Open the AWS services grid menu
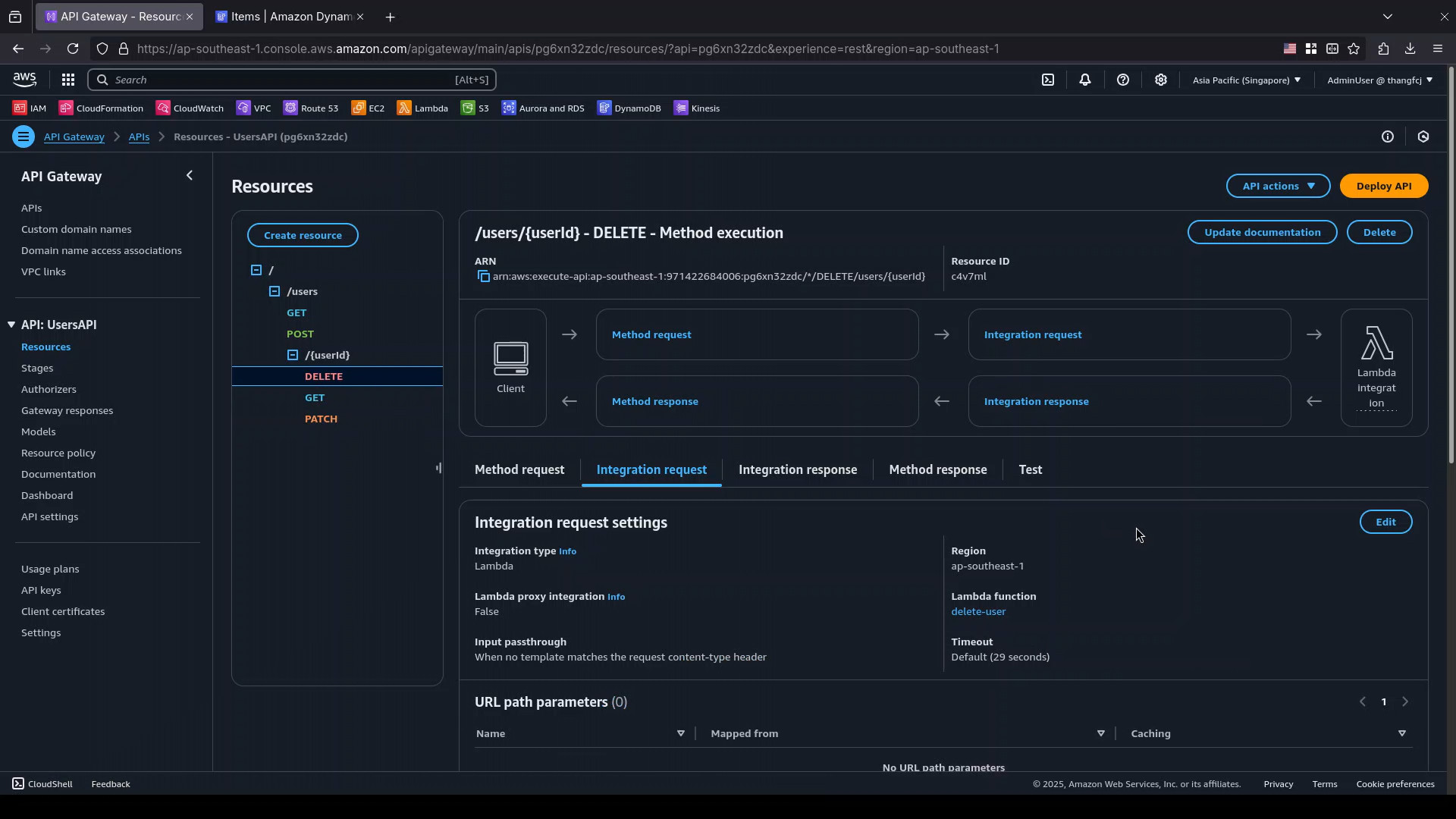 pos(67,80)
